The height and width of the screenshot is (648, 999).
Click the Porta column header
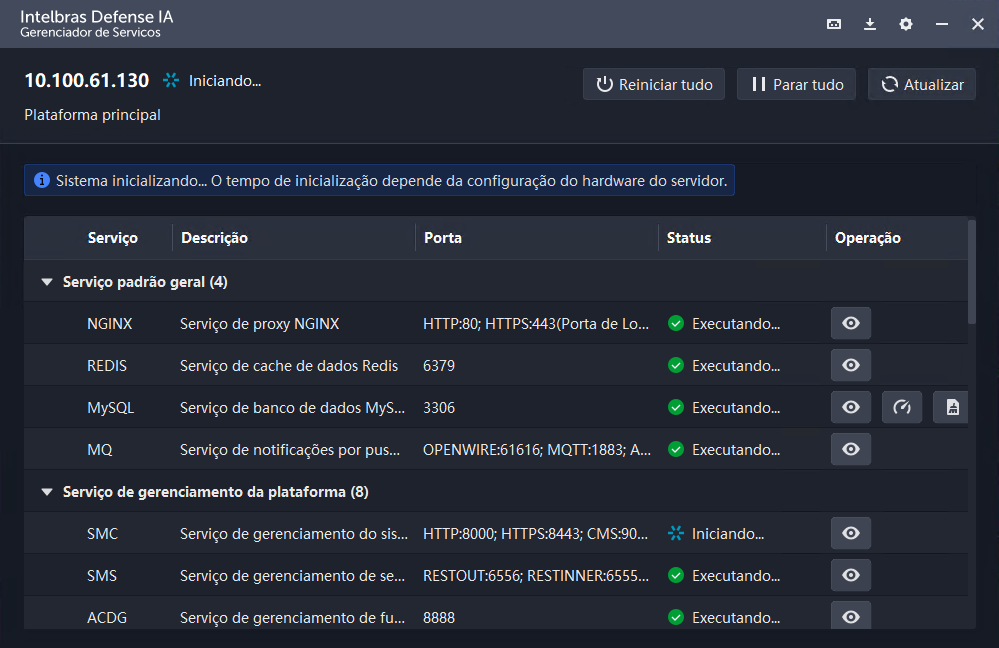tap(443, 238)
